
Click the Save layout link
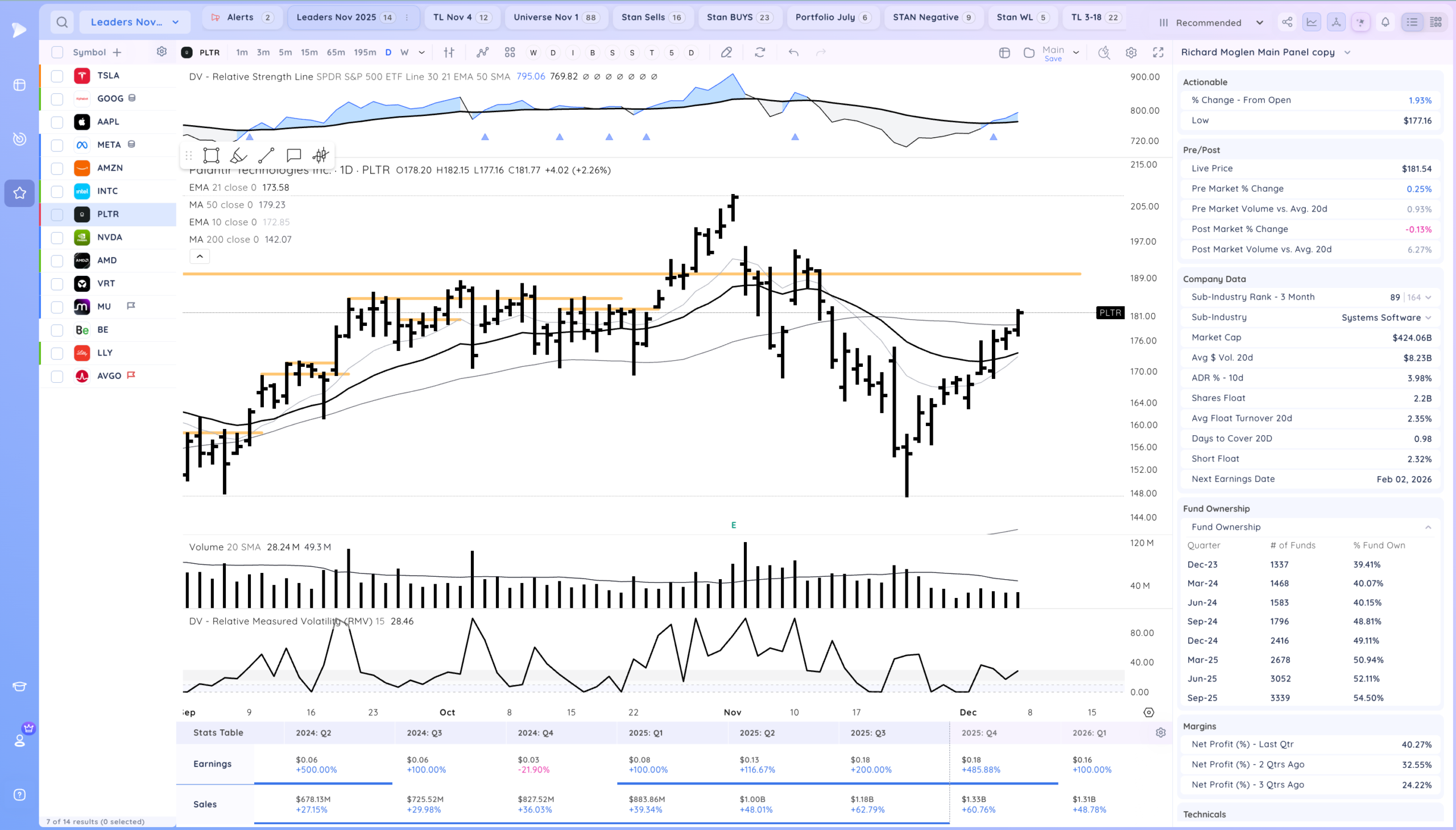pos(1053,59)
